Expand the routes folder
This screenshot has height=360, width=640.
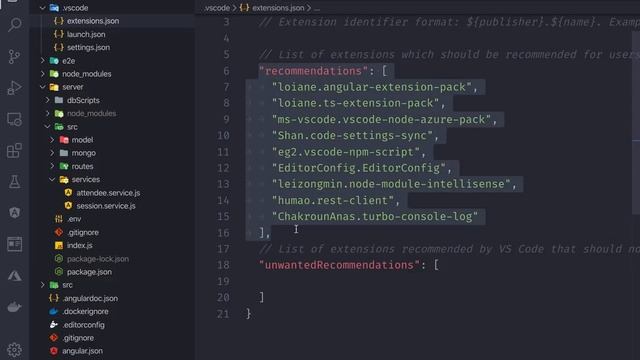click(52, 166)
